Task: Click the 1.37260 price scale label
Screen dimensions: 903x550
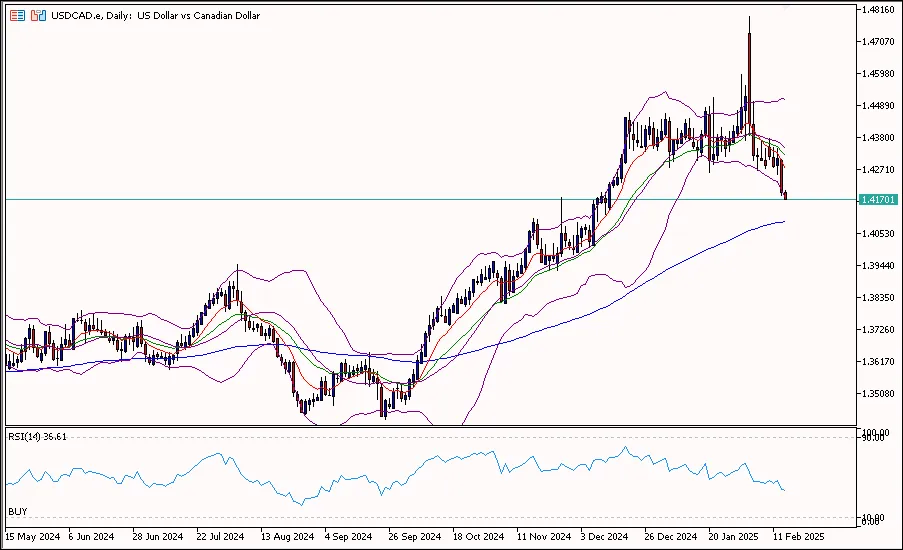Action: coord(876,329)
